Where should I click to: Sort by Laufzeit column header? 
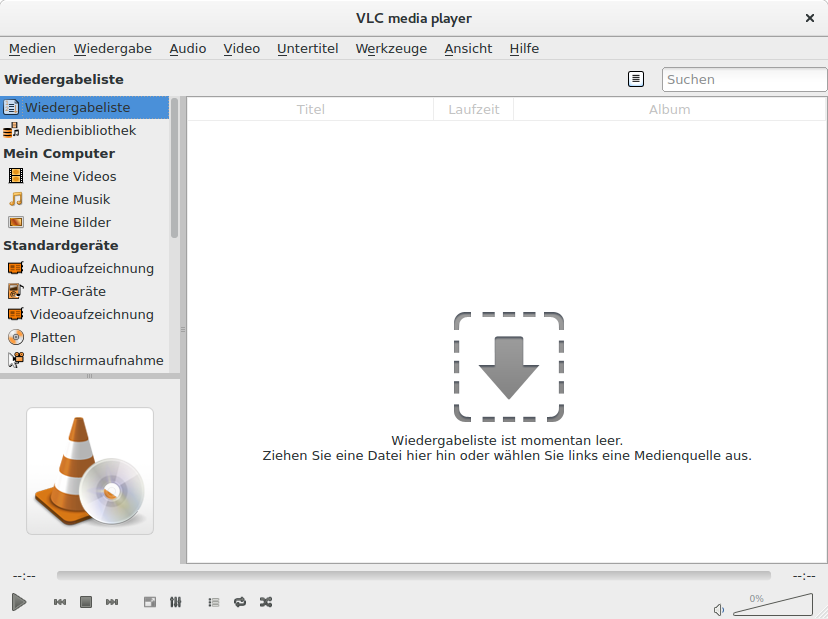coord(474,109)
